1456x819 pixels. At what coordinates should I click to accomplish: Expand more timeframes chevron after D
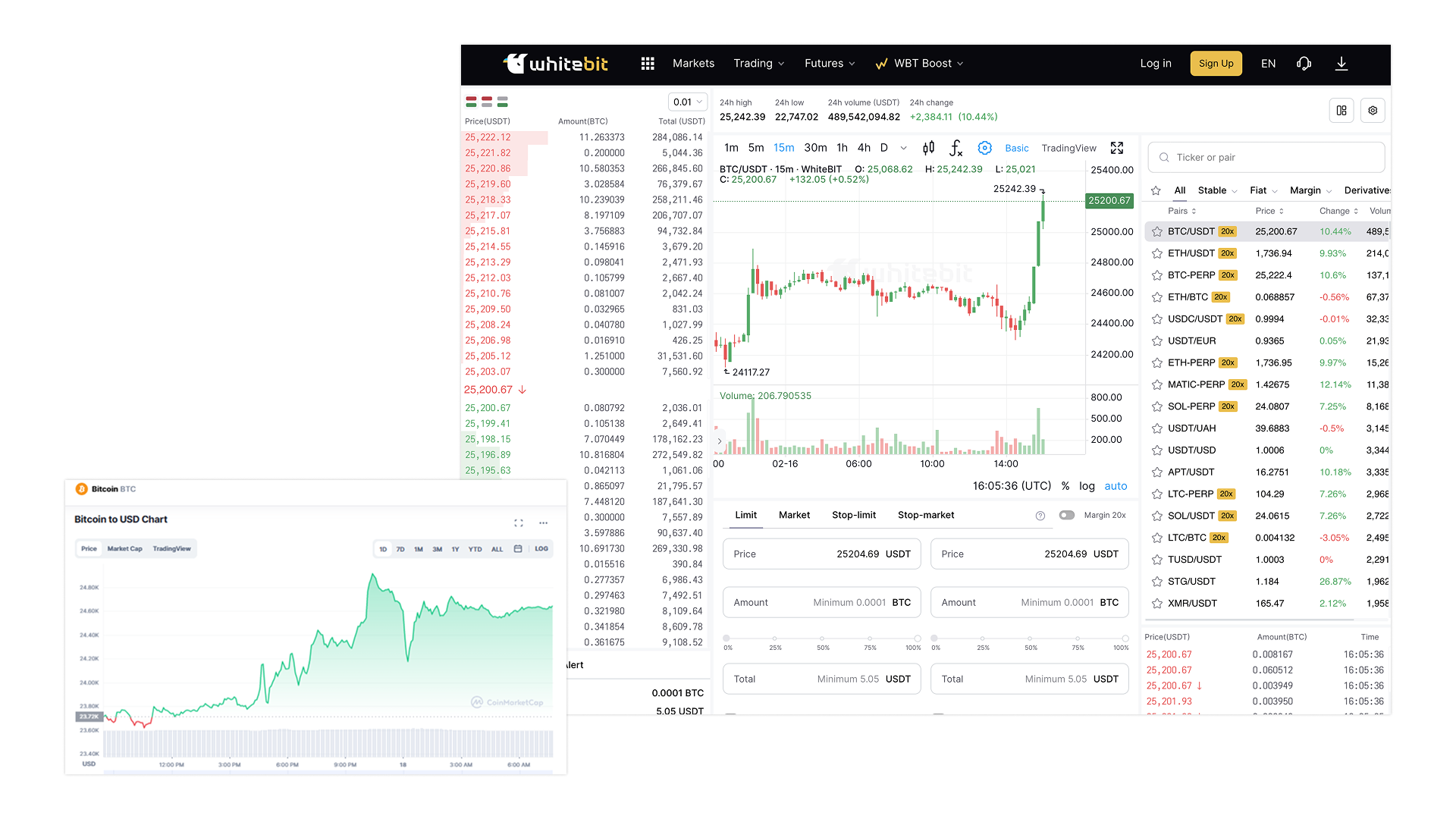903,148
